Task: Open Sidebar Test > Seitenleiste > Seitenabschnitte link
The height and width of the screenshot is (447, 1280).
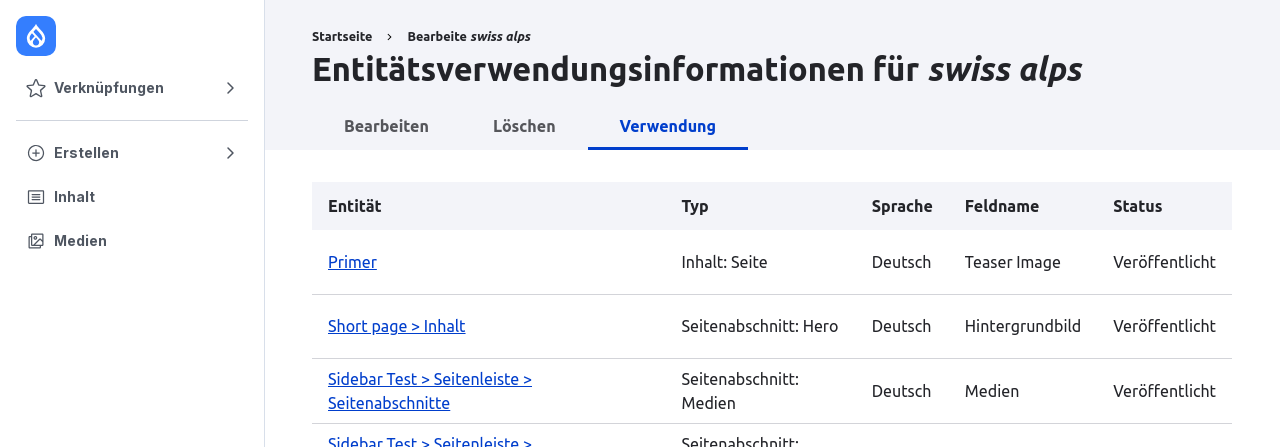Action: pyautogui.click(x=430, y=391)
